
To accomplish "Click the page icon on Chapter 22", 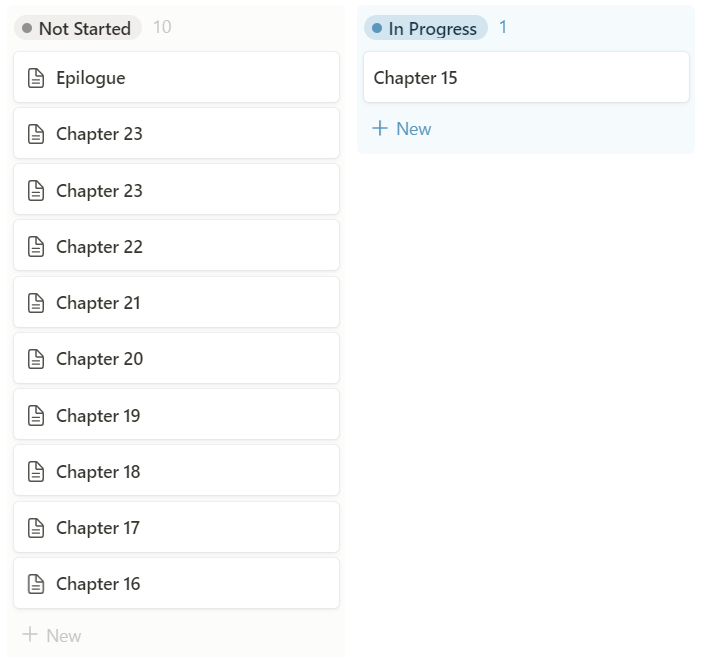I will point(36,247).
